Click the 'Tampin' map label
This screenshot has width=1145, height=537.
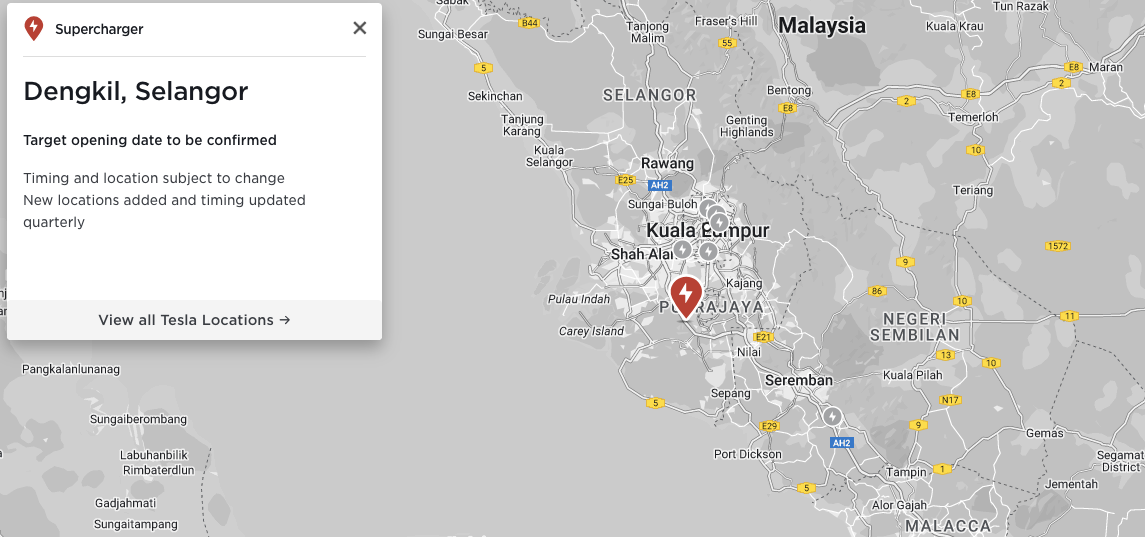click(x=906, y=473)
